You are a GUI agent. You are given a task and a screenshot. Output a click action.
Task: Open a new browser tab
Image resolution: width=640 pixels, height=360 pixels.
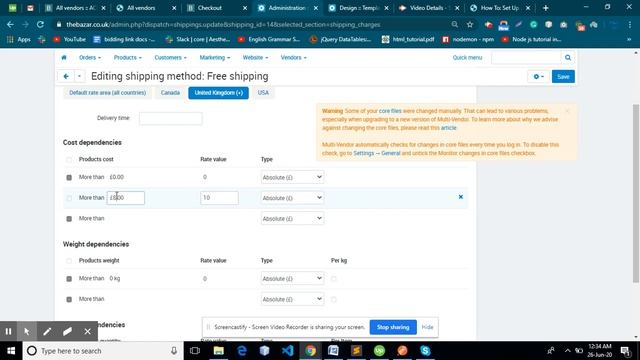(x=546, y=8)
